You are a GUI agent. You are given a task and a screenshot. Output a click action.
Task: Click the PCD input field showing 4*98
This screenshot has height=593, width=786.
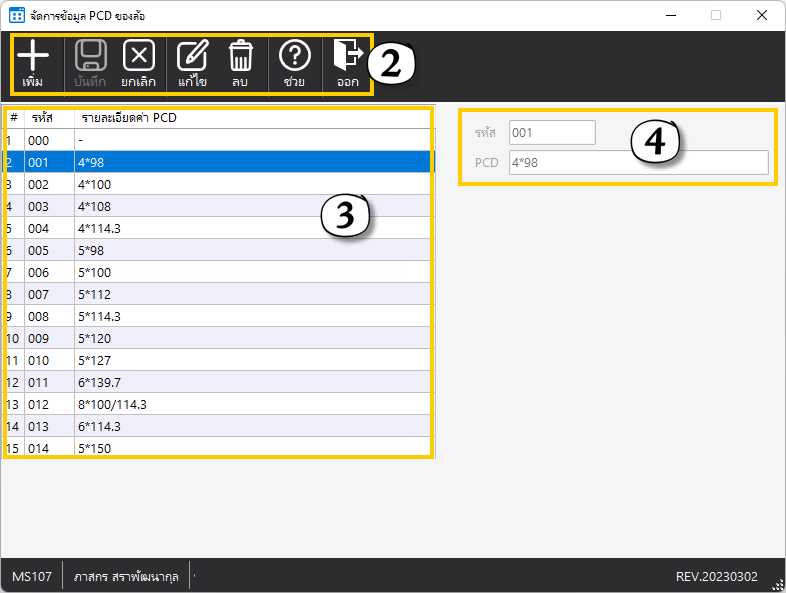point(638,163)
